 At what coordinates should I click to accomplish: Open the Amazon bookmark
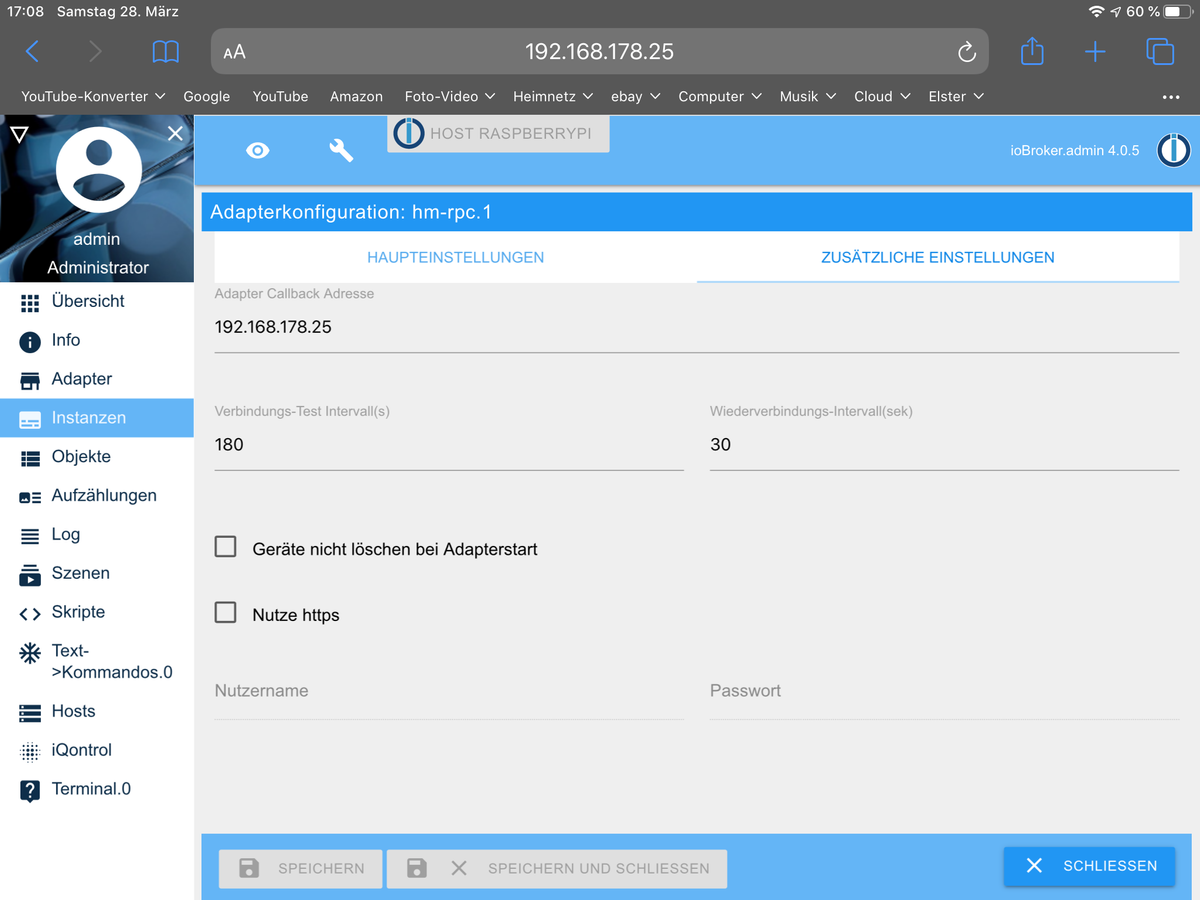[356, 97]
